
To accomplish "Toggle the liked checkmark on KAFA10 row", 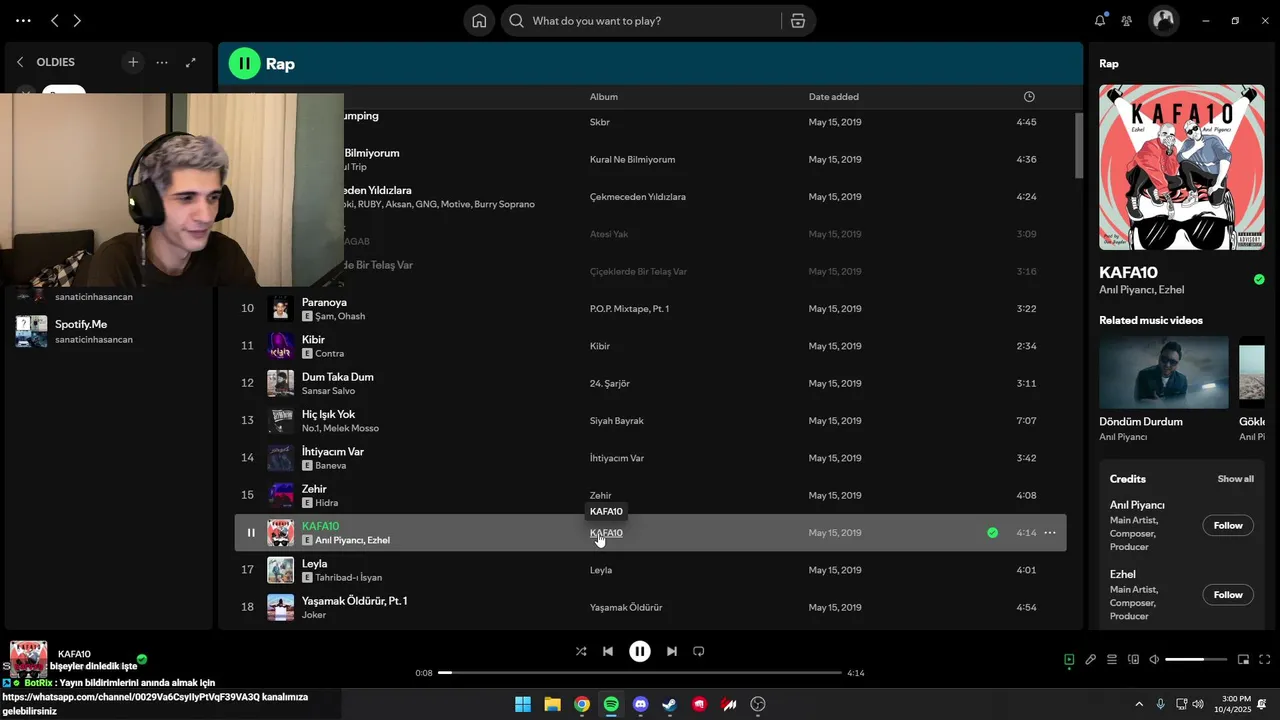I will tap(992, 533).
